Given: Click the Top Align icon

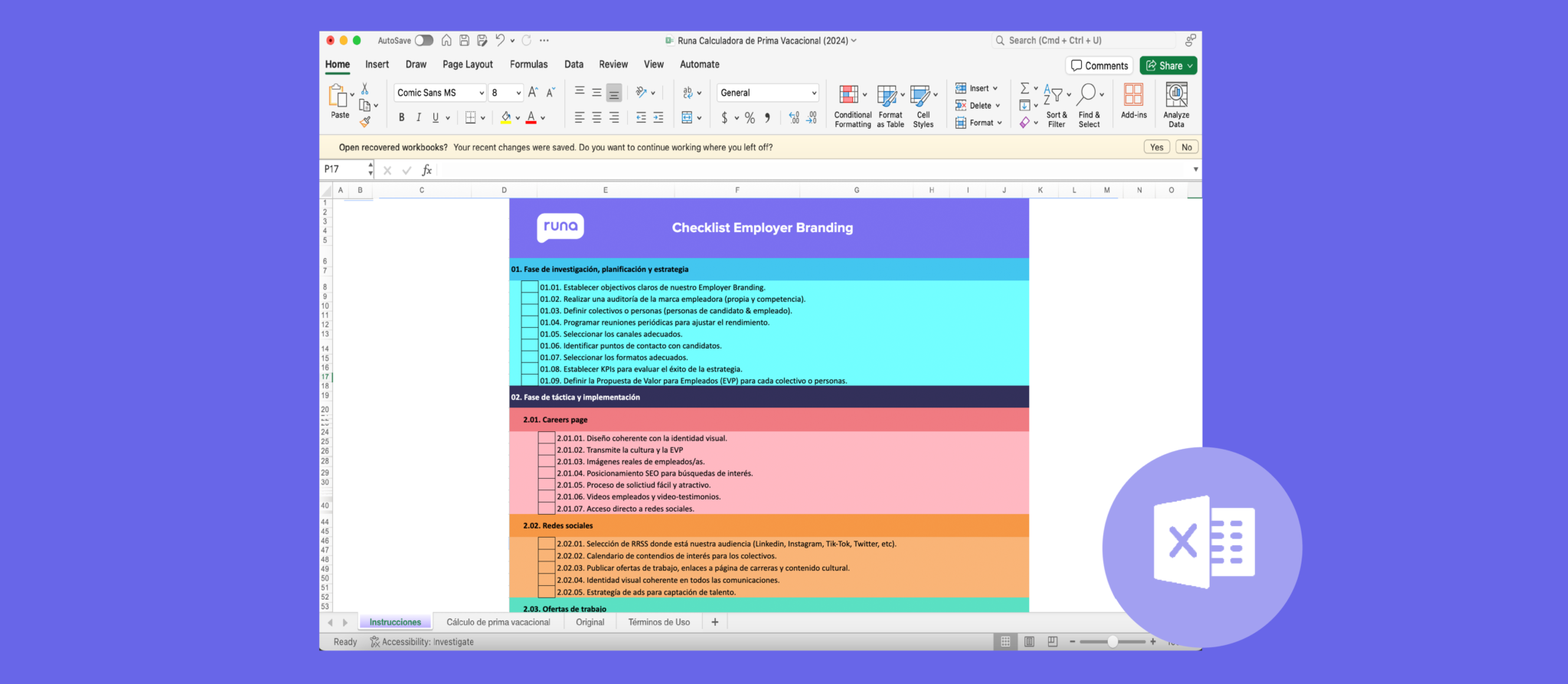Looking at the screenshot, I should [580, 92].
